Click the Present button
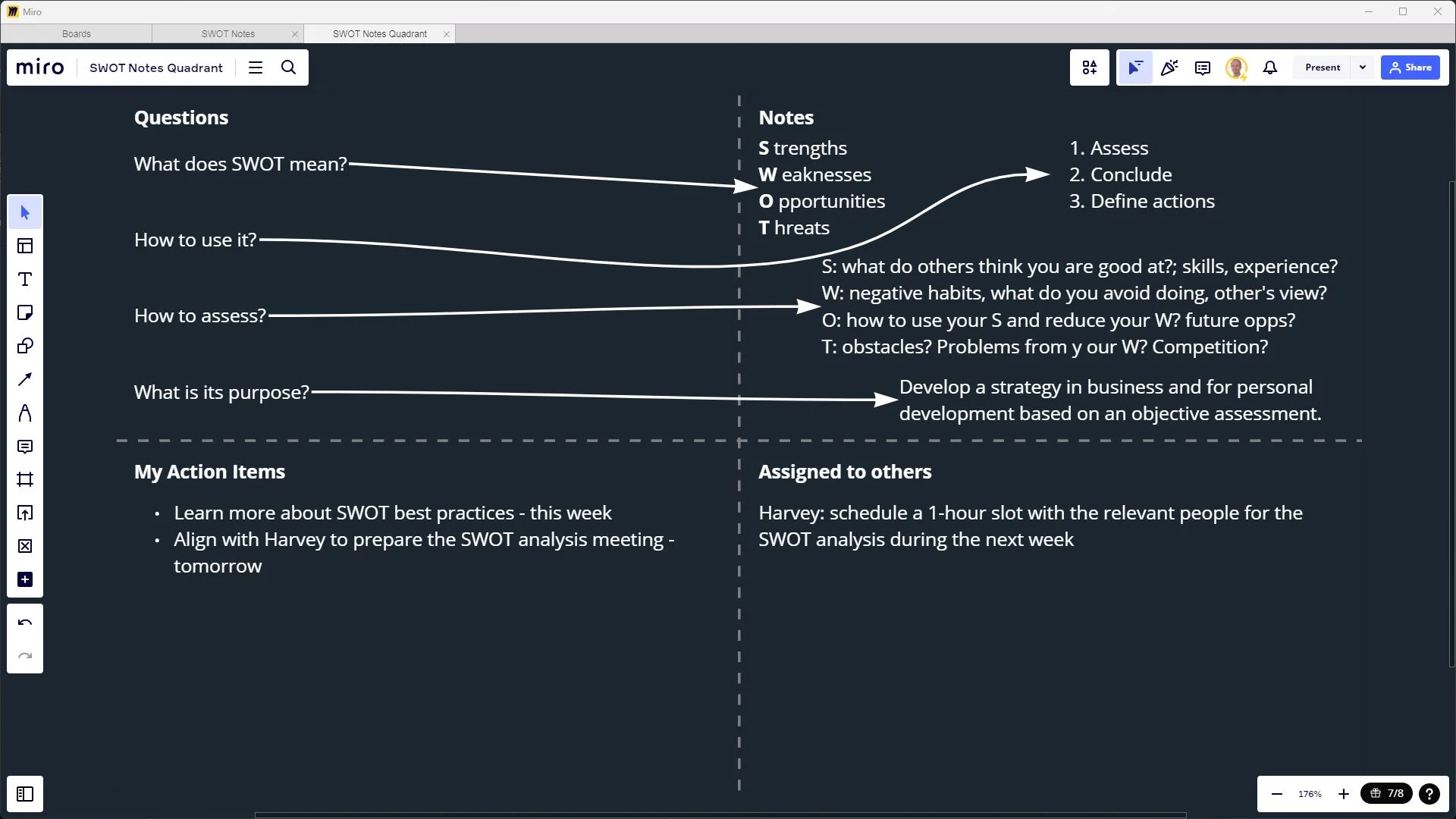 [x=1323, y=67]
